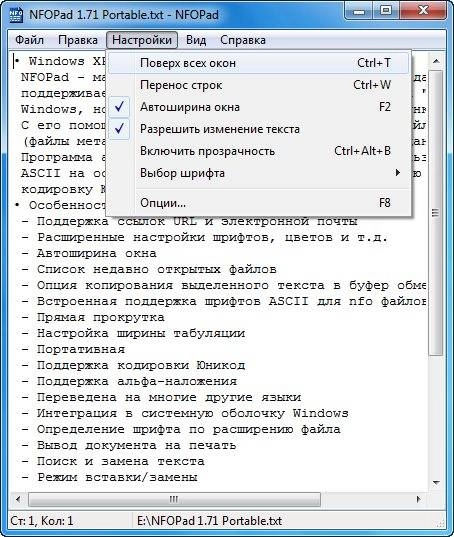This screenshot has height=537, width=454.
Task: Click line 'Интеграция в системную оболочку Windows'
Action: [x=192, y=413]
